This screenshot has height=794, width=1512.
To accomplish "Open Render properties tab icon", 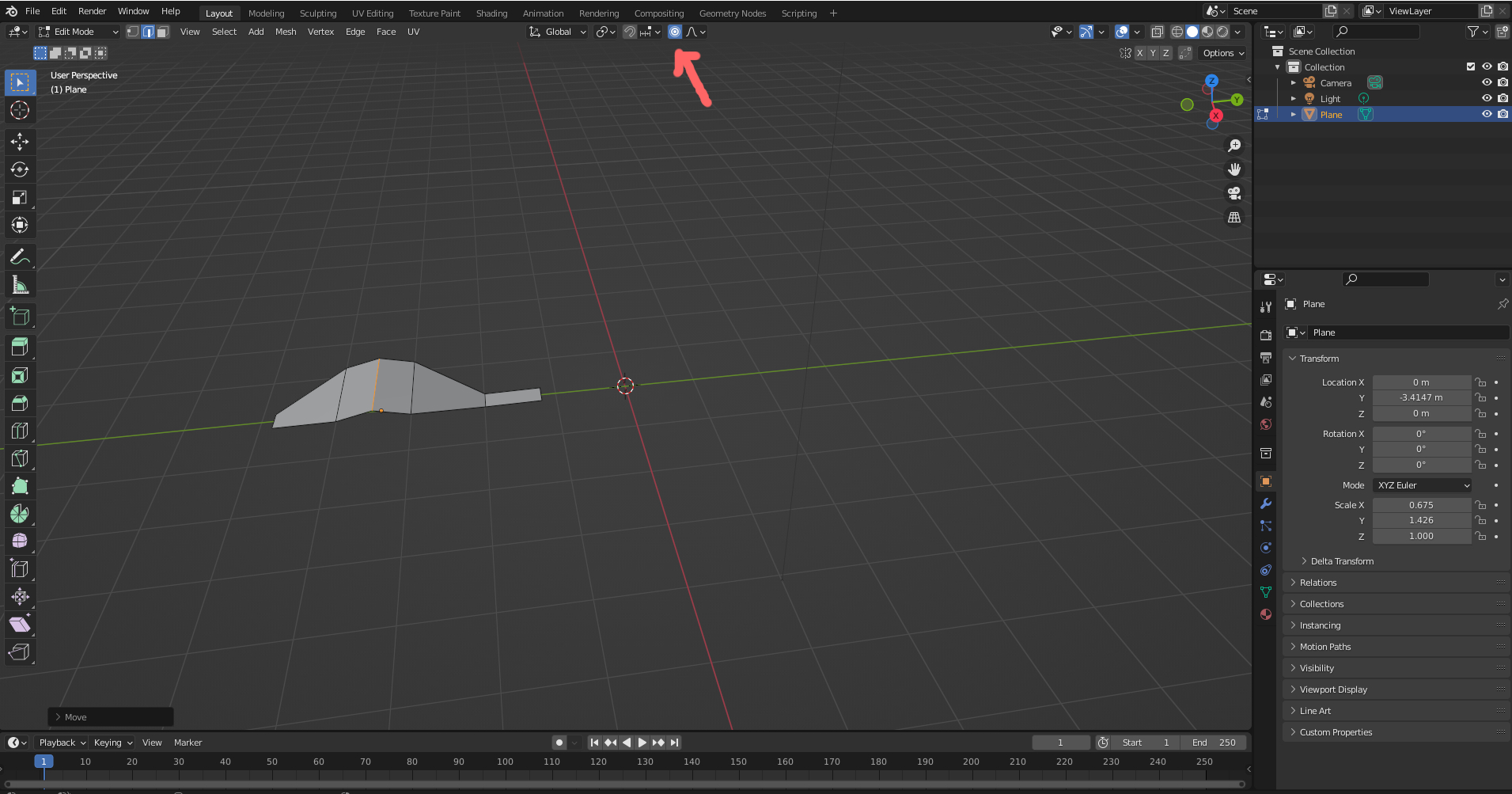I will pos(1266,336).
